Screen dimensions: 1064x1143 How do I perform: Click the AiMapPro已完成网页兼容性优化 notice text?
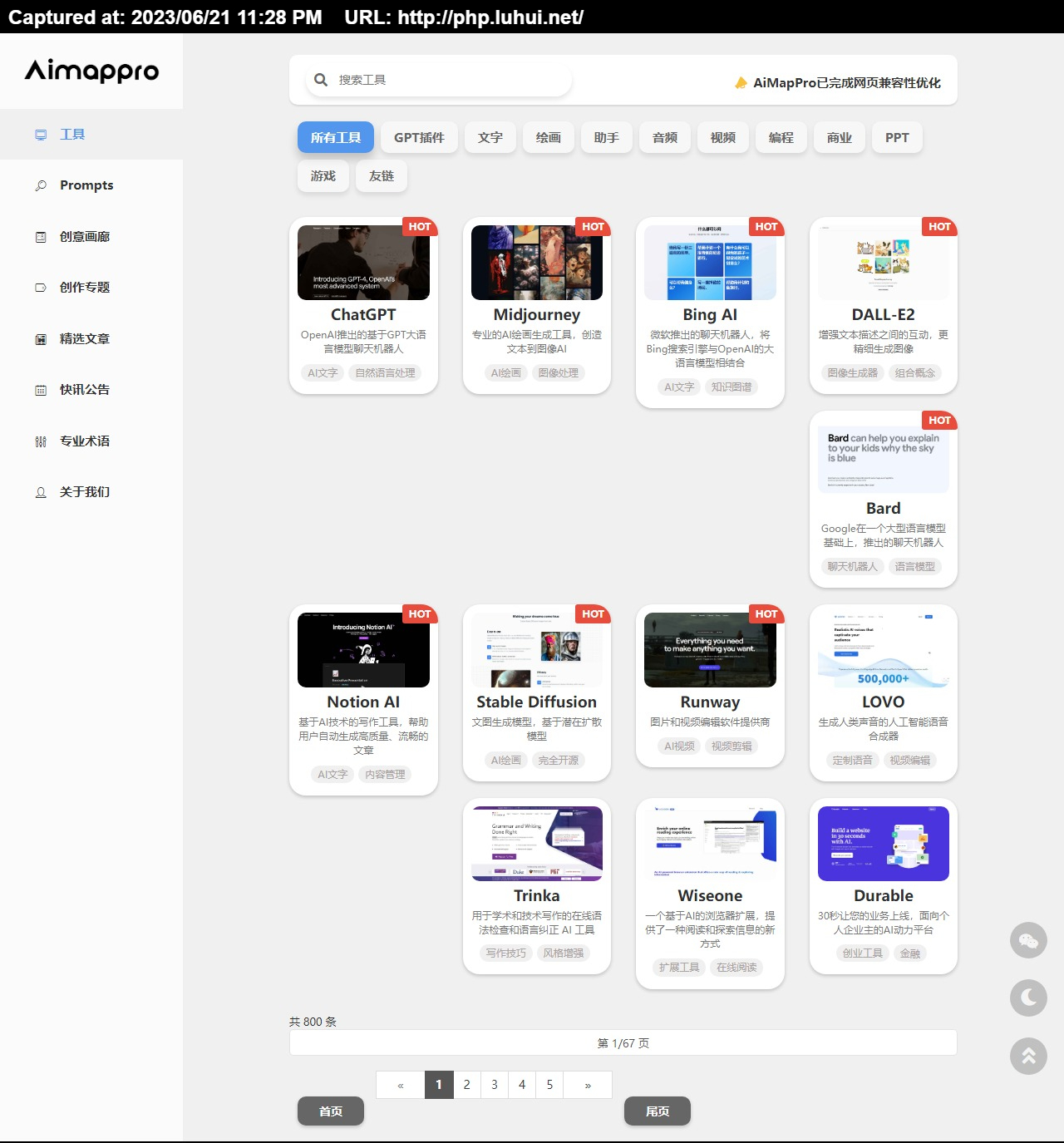click(847, 82)
